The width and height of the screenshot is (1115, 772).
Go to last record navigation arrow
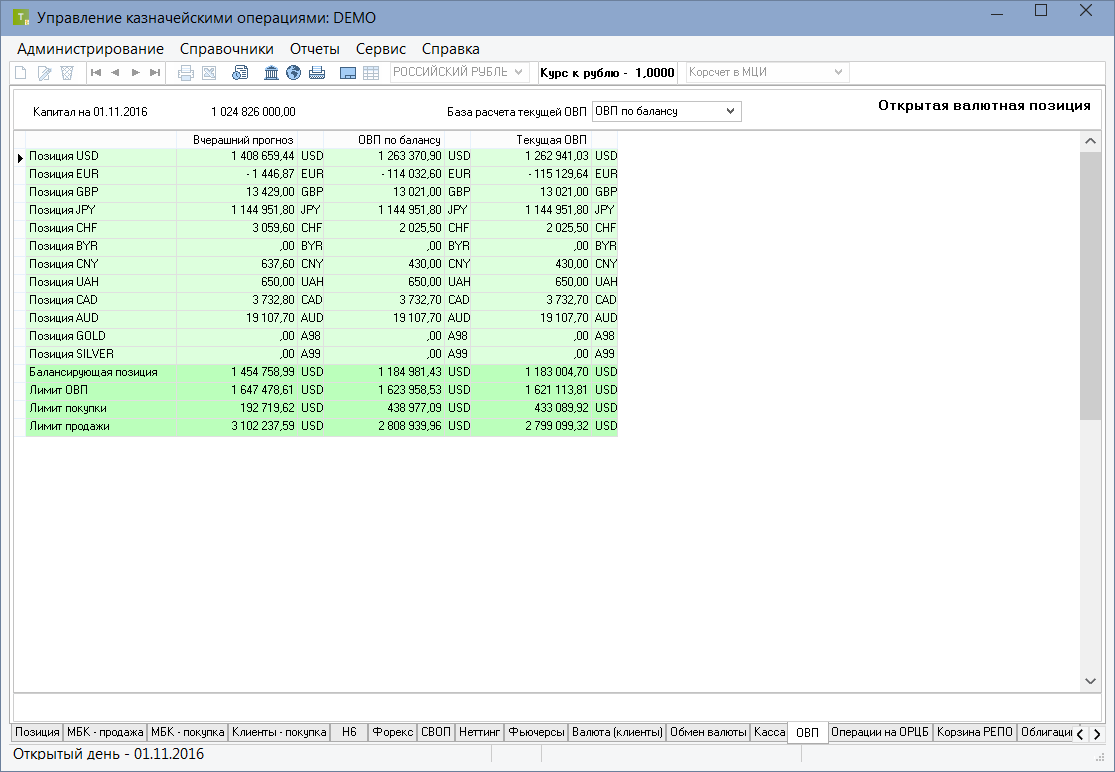click(154, 73)
